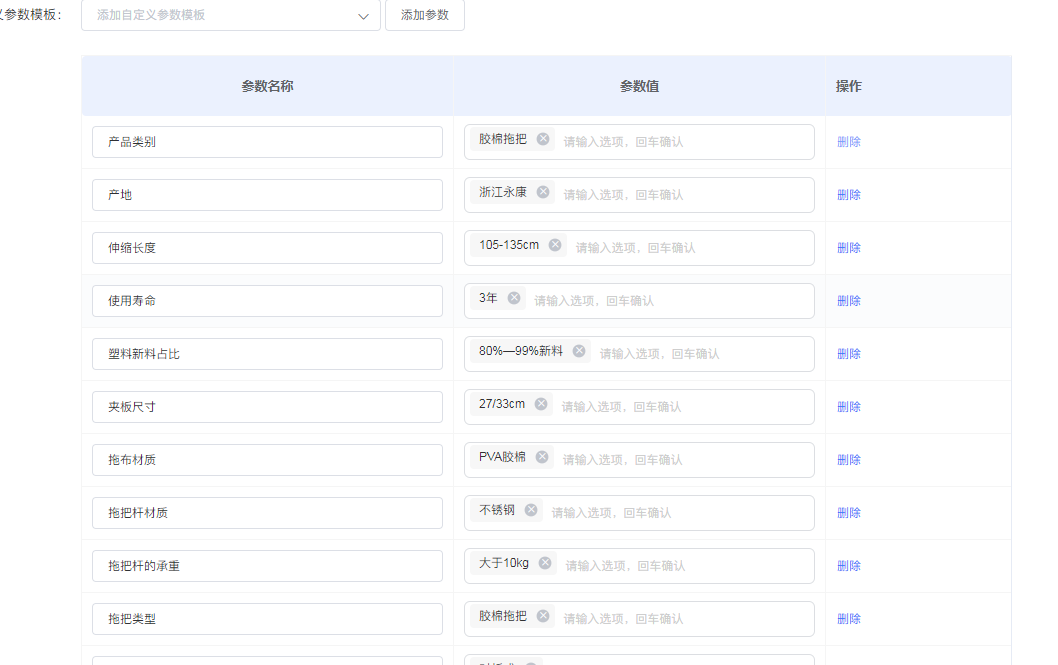Open the 添加自定义参数模板 dropdown
Image resolution: width=1058 pixels, height=665 pixels.
(x=220, y=16)
